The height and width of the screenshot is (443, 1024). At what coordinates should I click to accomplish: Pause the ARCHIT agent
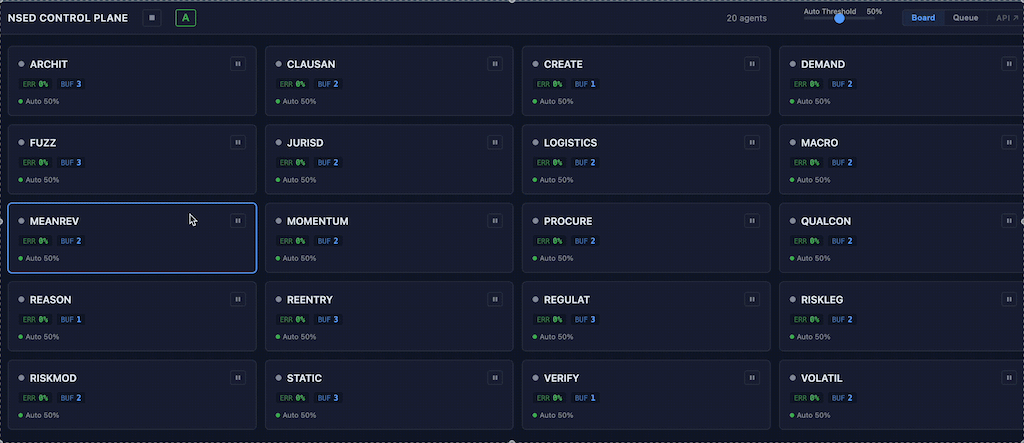pyautogui.click(x=238, y=64)
